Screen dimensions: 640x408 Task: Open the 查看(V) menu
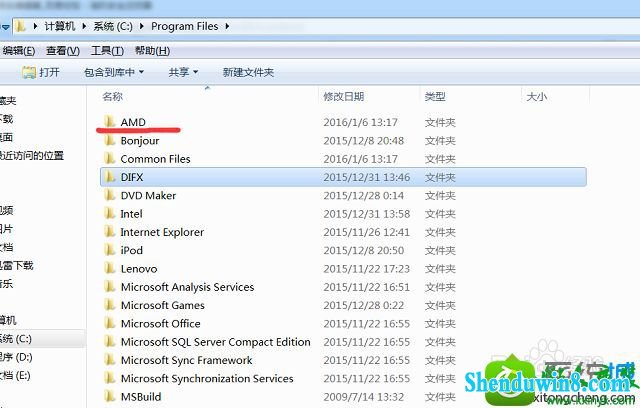coord(63,51)
